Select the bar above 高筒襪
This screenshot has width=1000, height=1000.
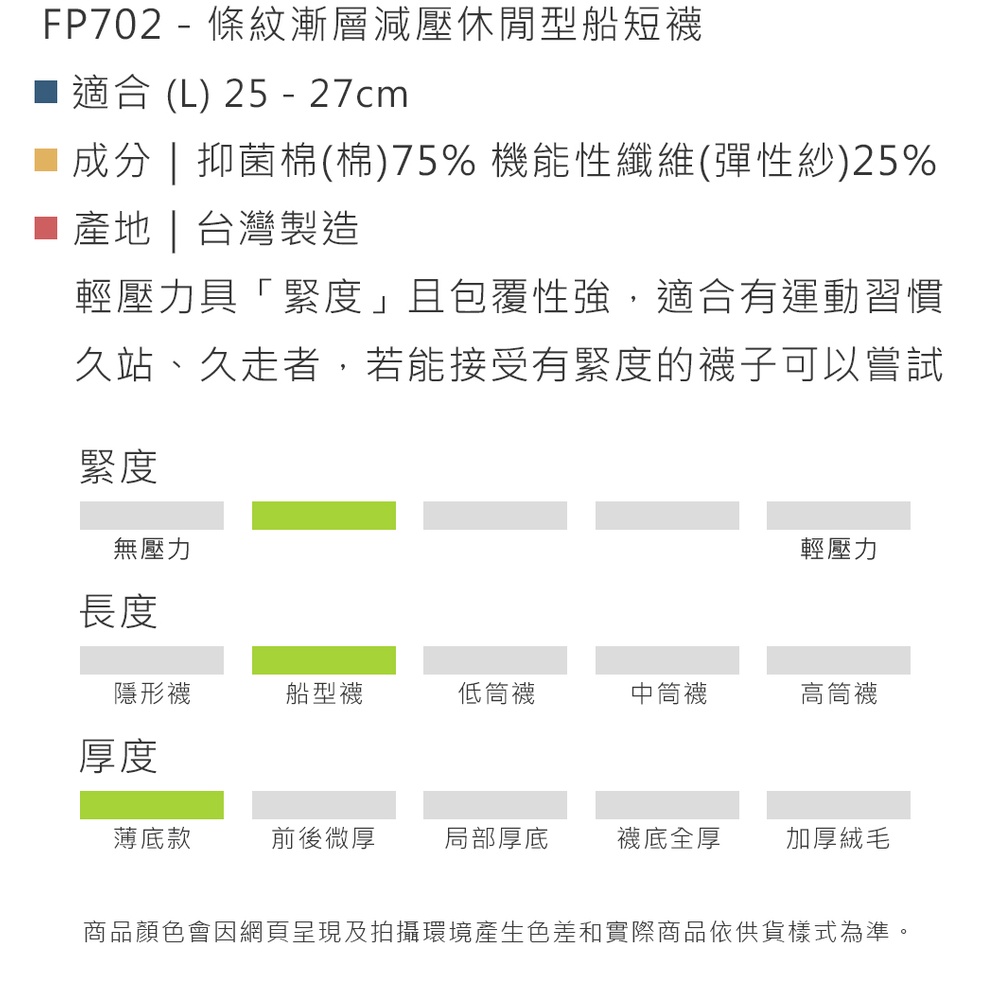(x=838, y=660)
